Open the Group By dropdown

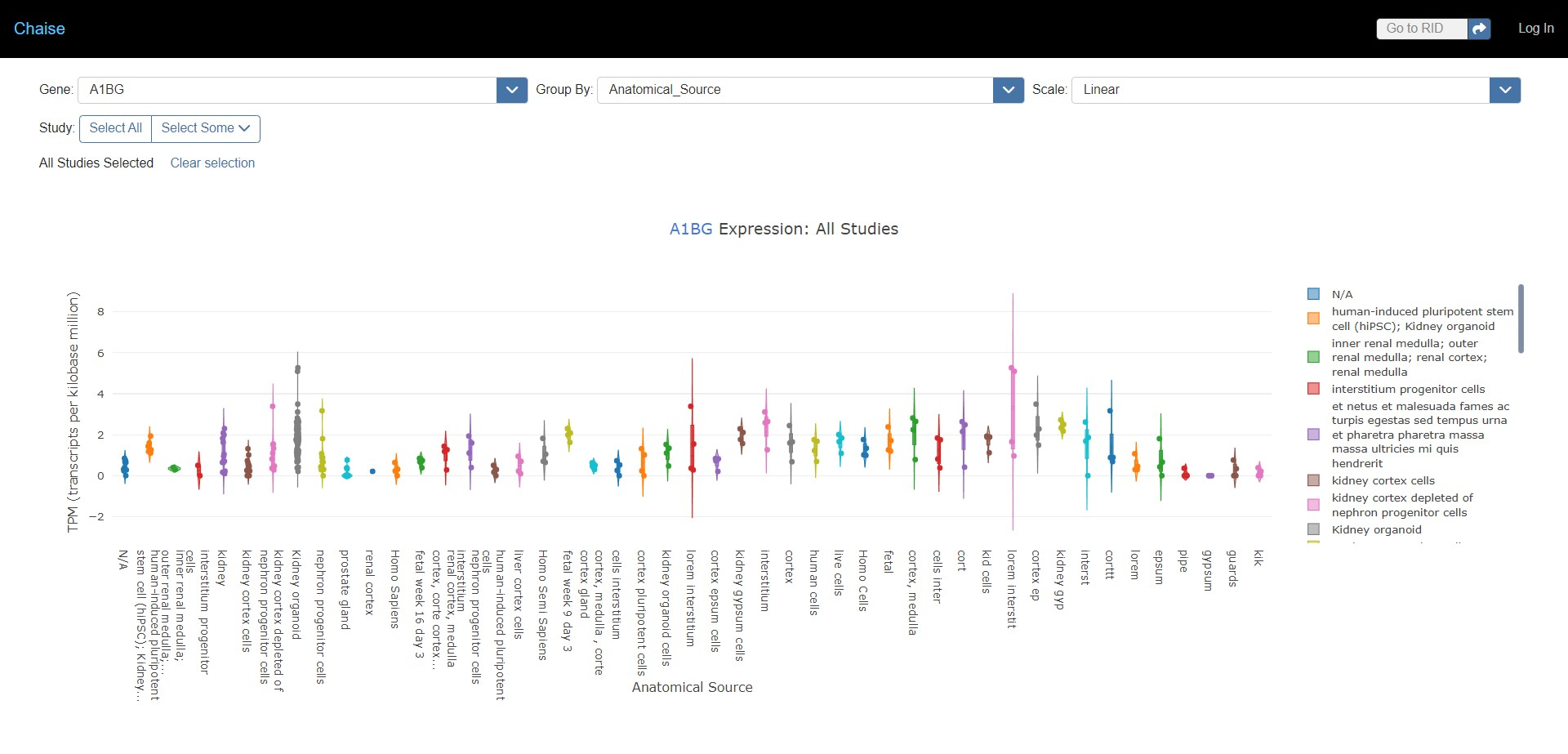click(1007, 90)
